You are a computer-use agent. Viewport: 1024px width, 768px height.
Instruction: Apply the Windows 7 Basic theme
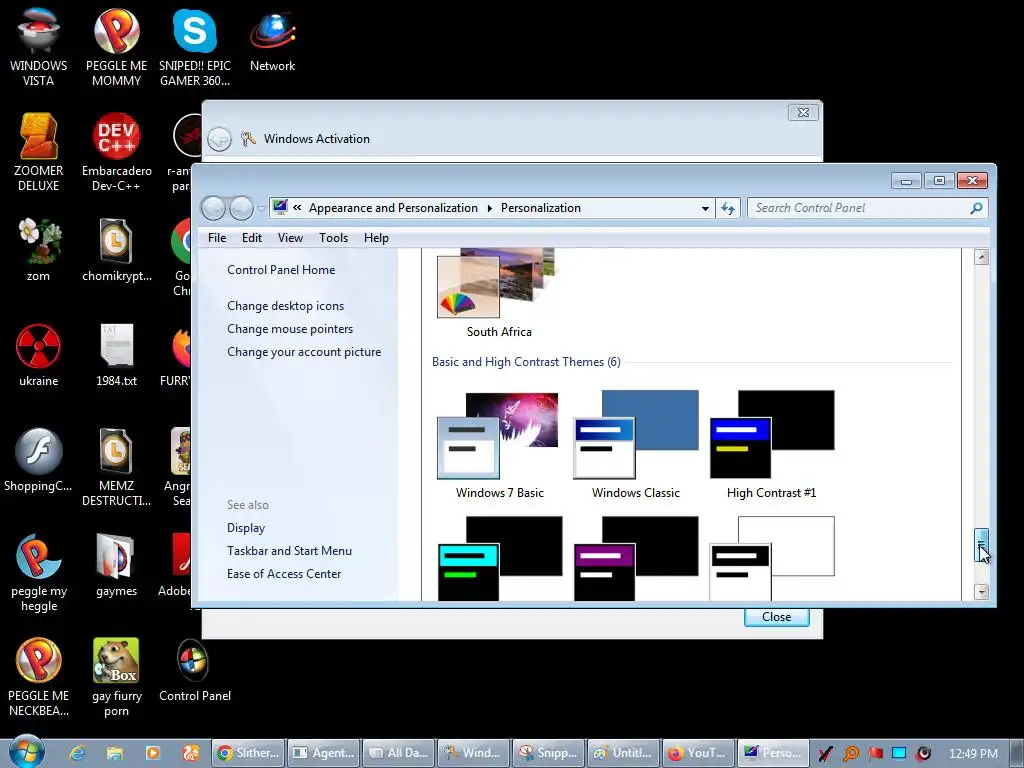500,445
